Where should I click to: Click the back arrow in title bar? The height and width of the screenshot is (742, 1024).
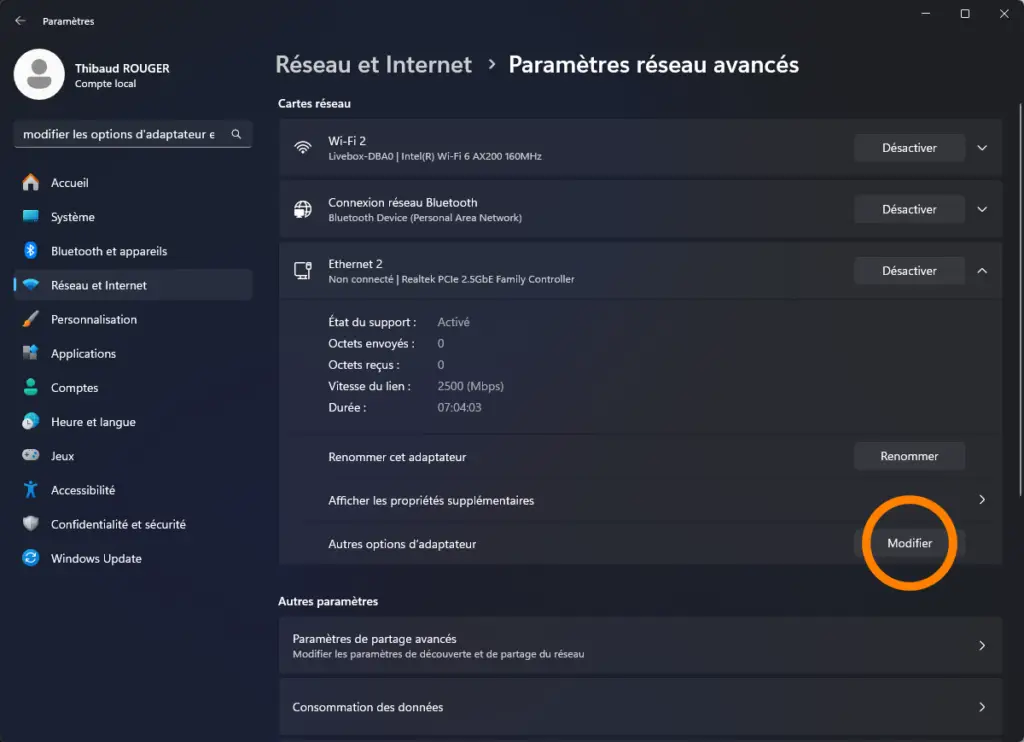(x=20, y=21)
